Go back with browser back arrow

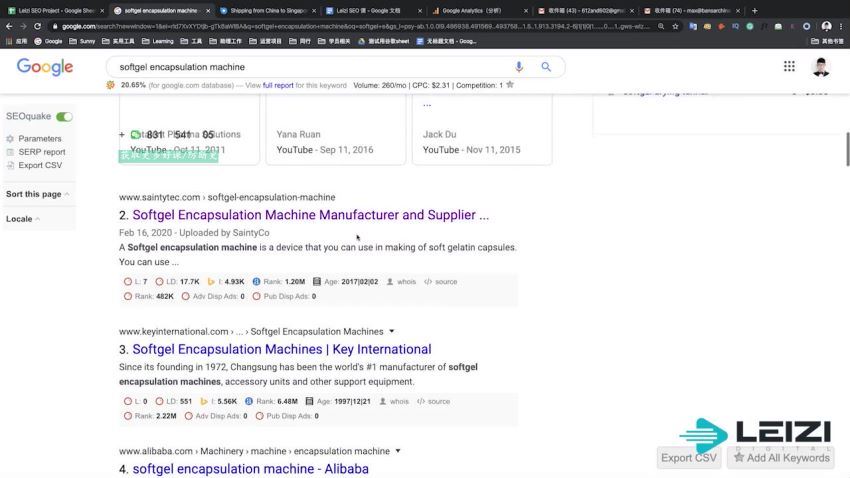[9, 26]
